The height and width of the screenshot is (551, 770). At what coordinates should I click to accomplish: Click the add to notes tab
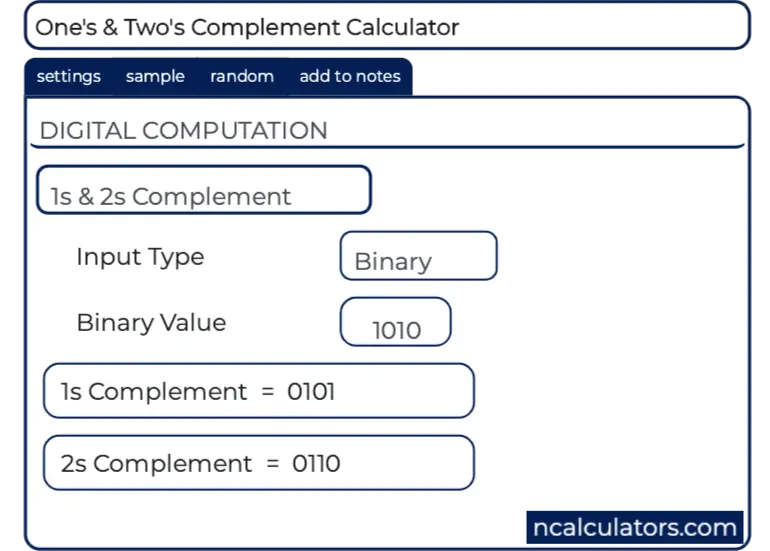[350, 77]
